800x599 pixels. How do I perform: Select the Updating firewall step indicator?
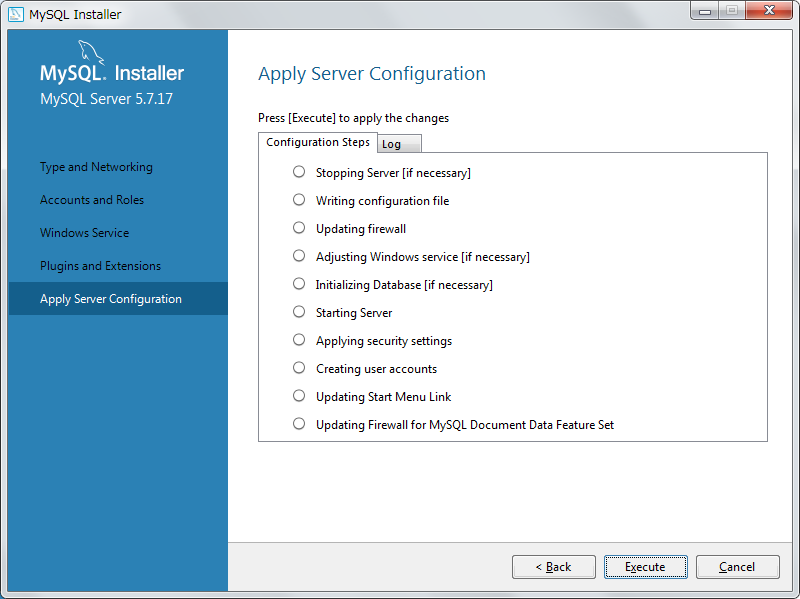click(x=299, y=228)
